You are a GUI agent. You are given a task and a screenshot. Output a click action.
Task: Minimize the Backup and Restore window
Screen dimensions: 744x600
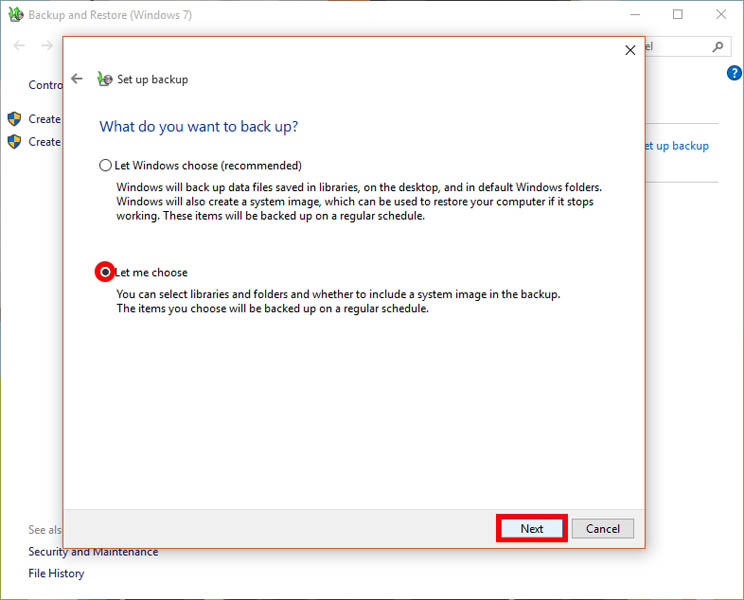[635, 15]
